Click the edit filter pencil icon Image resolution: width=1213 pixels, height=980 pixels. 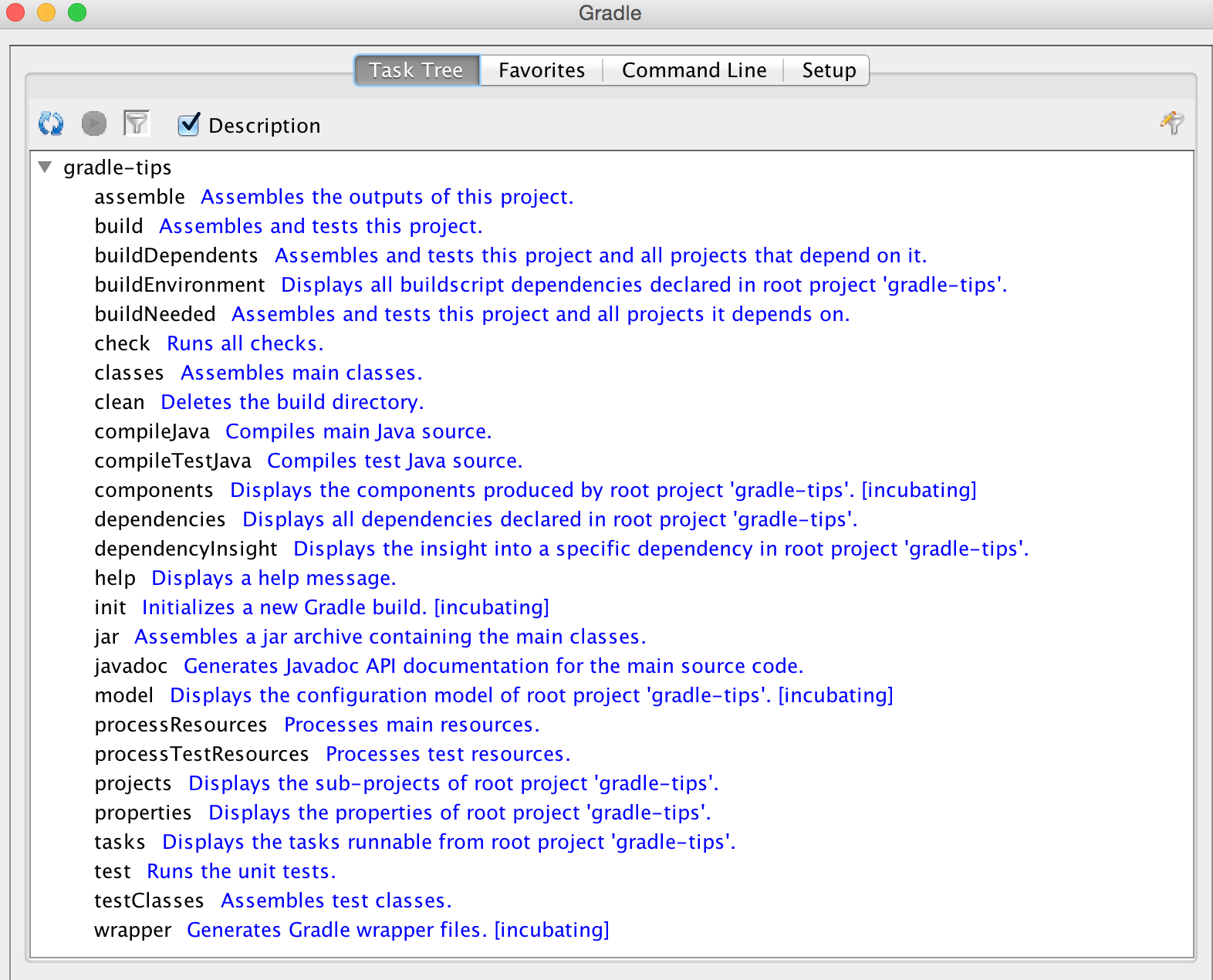(1172, 122)
